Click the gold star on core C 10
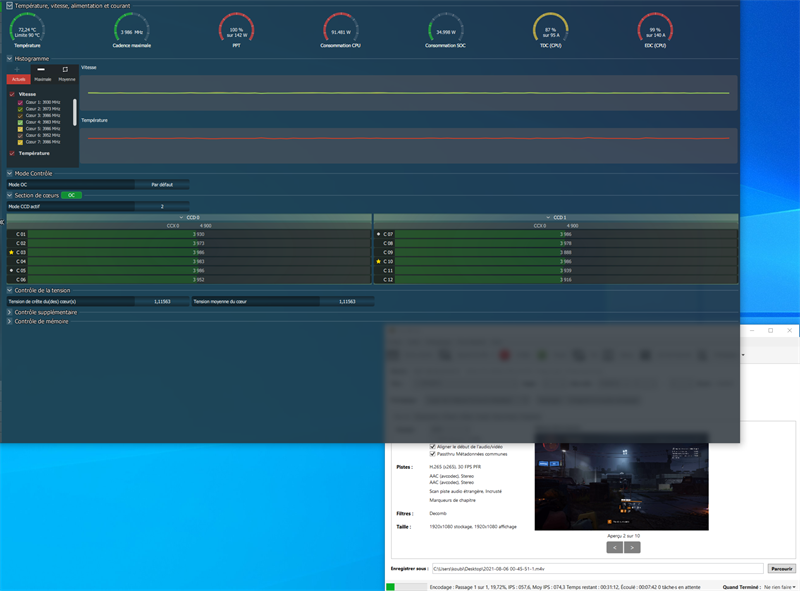This screenshot has width=800, height=591. (378, 262)
